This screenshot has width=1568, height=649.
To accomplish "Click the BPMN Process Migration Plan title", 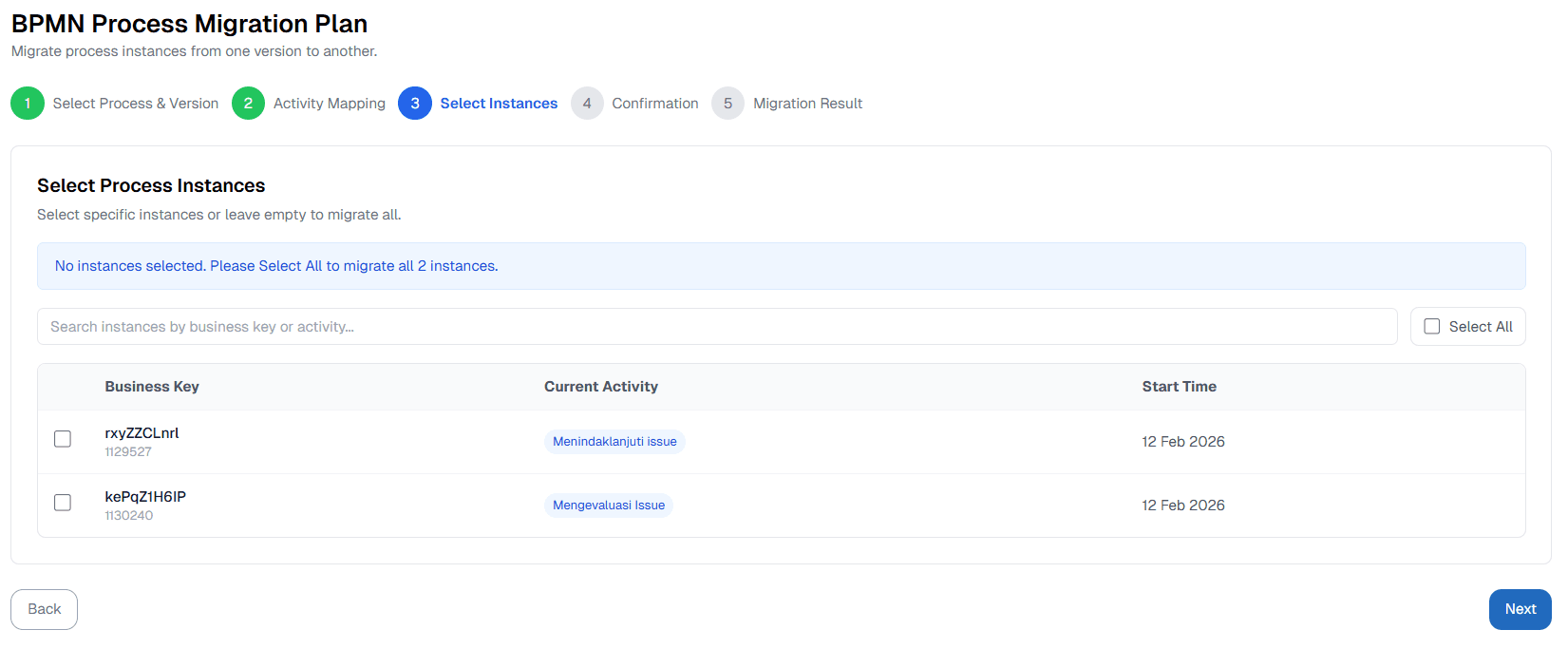I will coord(189,24).
